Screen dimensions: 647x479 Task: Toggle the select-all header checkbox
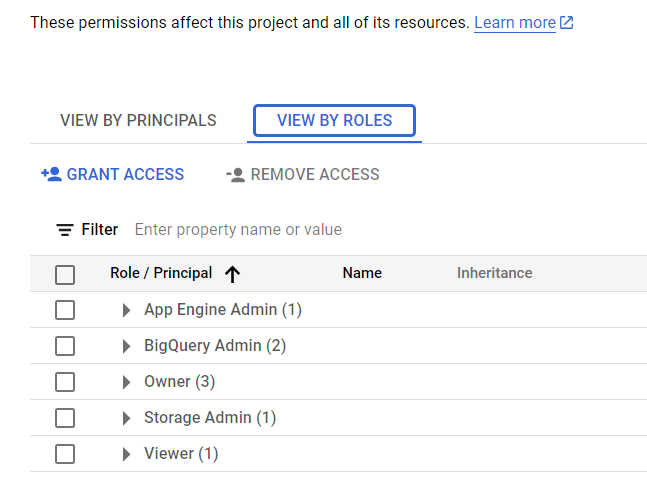pyautogui.click(x=65, y=274)
